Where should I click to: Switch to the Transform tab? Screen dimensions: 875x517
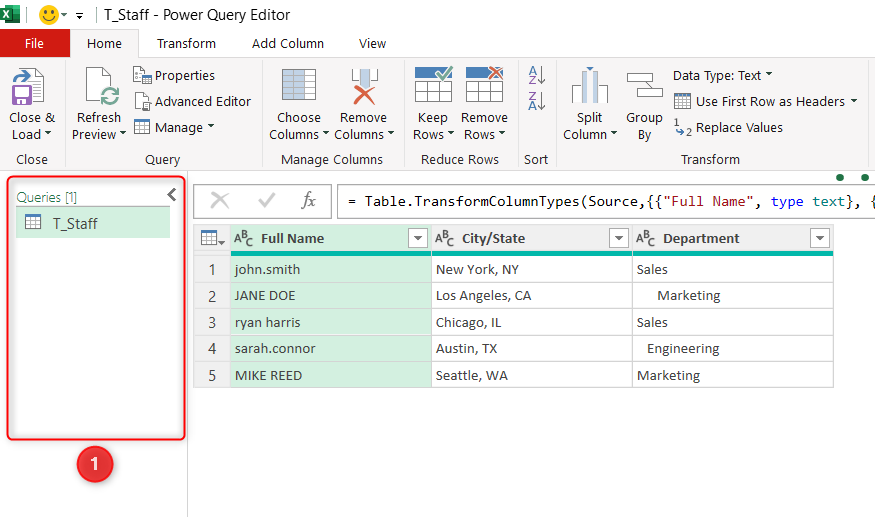pos(186,44)
